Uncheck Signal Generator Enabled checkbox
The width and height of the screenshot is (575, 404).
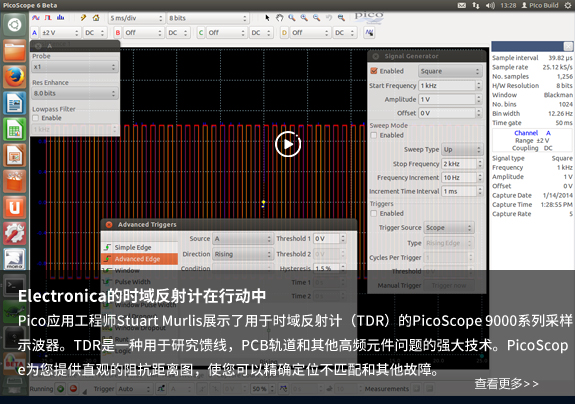click(x=374, y=71)
